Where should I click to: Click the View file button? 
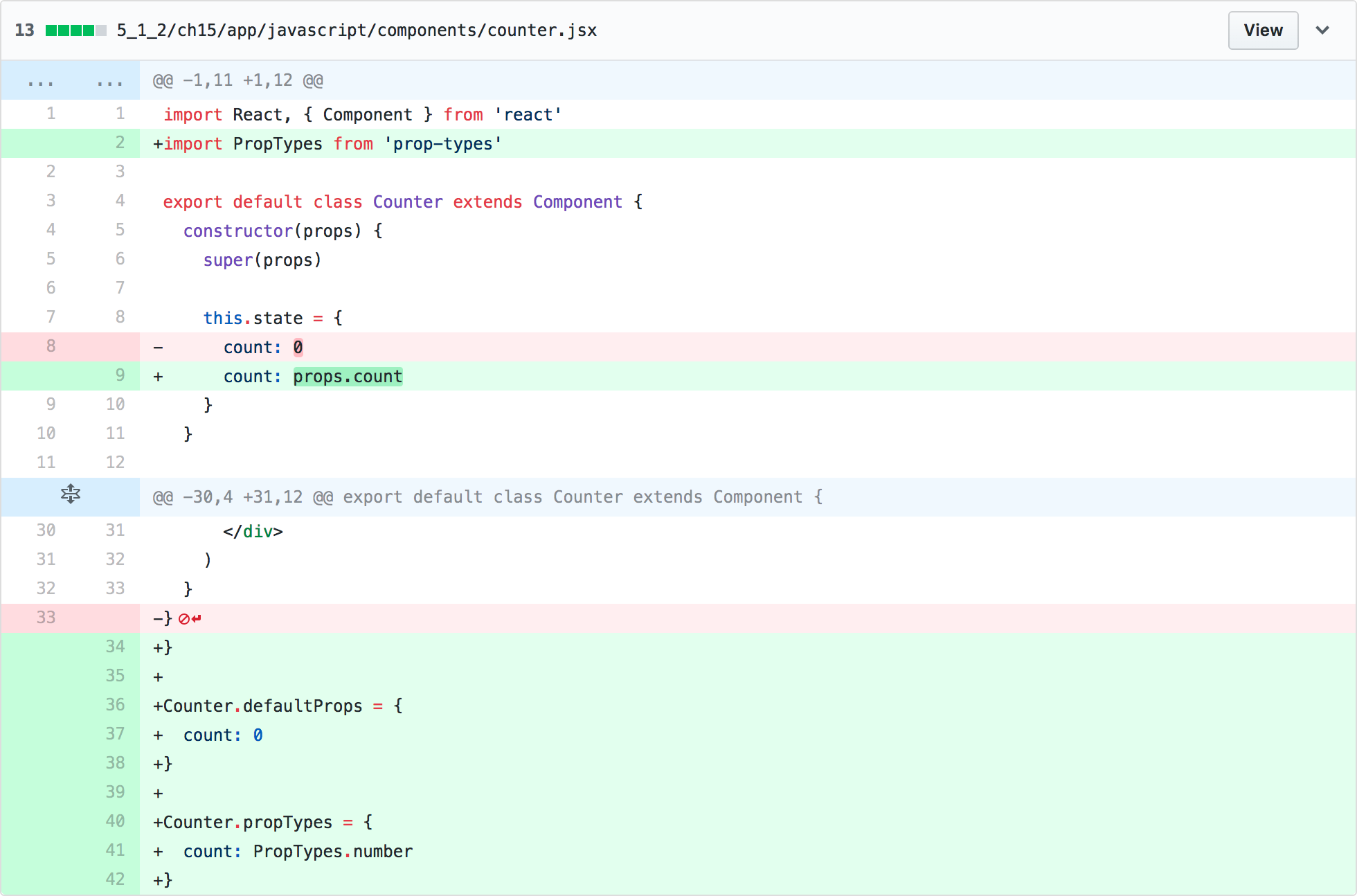coord(1262,30)
